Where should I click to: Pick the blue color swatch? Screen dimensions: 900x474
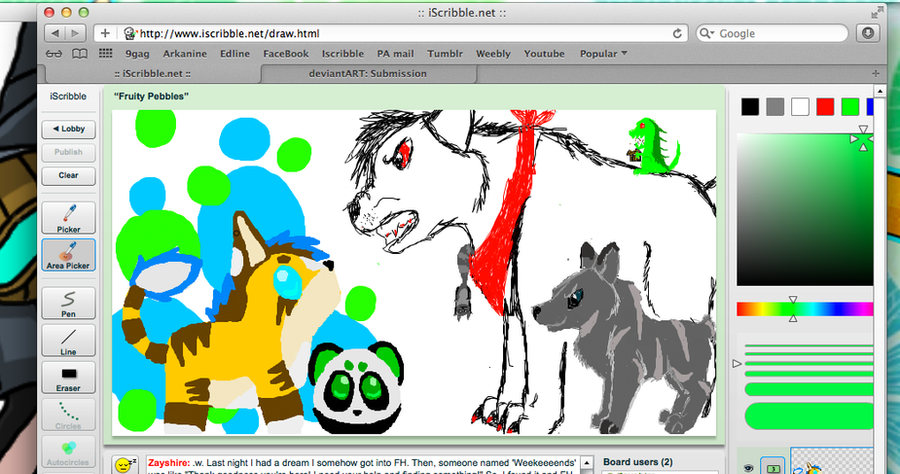870,107
